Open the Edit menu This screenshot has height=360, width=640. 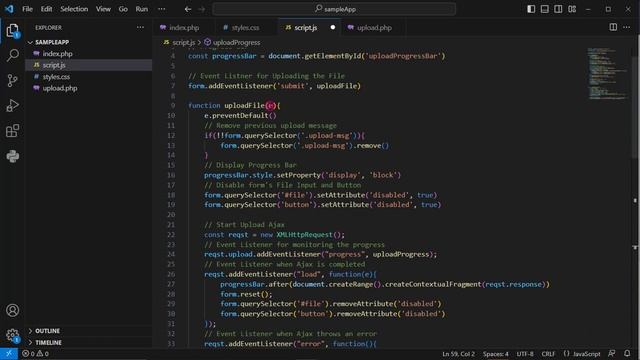click(46, 9)
